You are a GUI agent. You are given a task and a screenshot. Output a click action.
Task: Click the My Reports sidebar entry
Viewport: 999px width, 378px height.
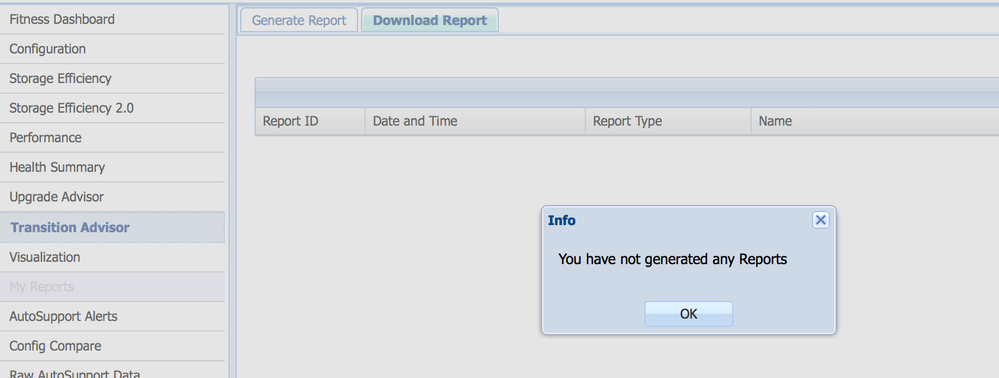point(112,287)
